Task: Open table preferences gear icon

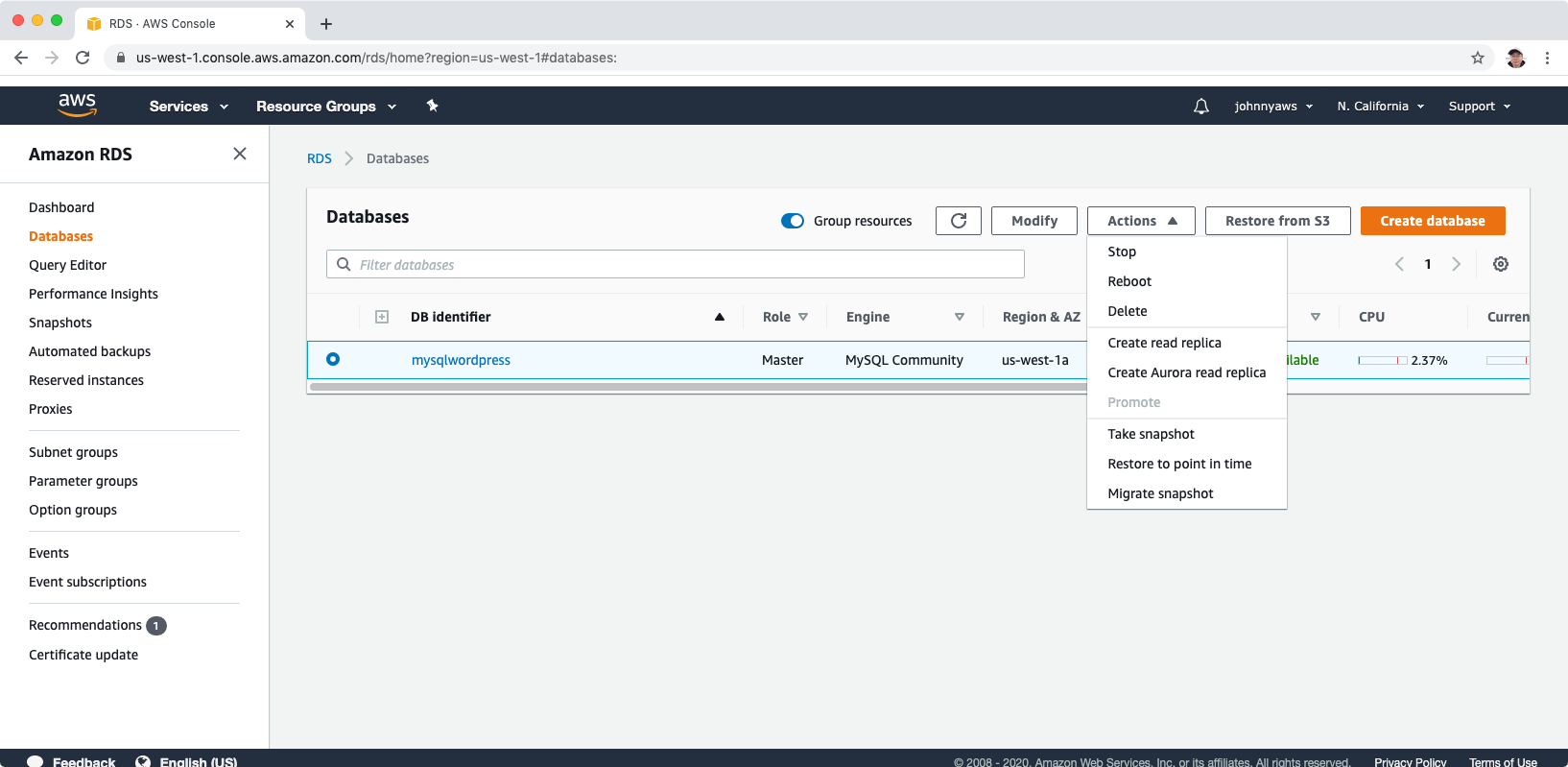Action: point(1501,264)
